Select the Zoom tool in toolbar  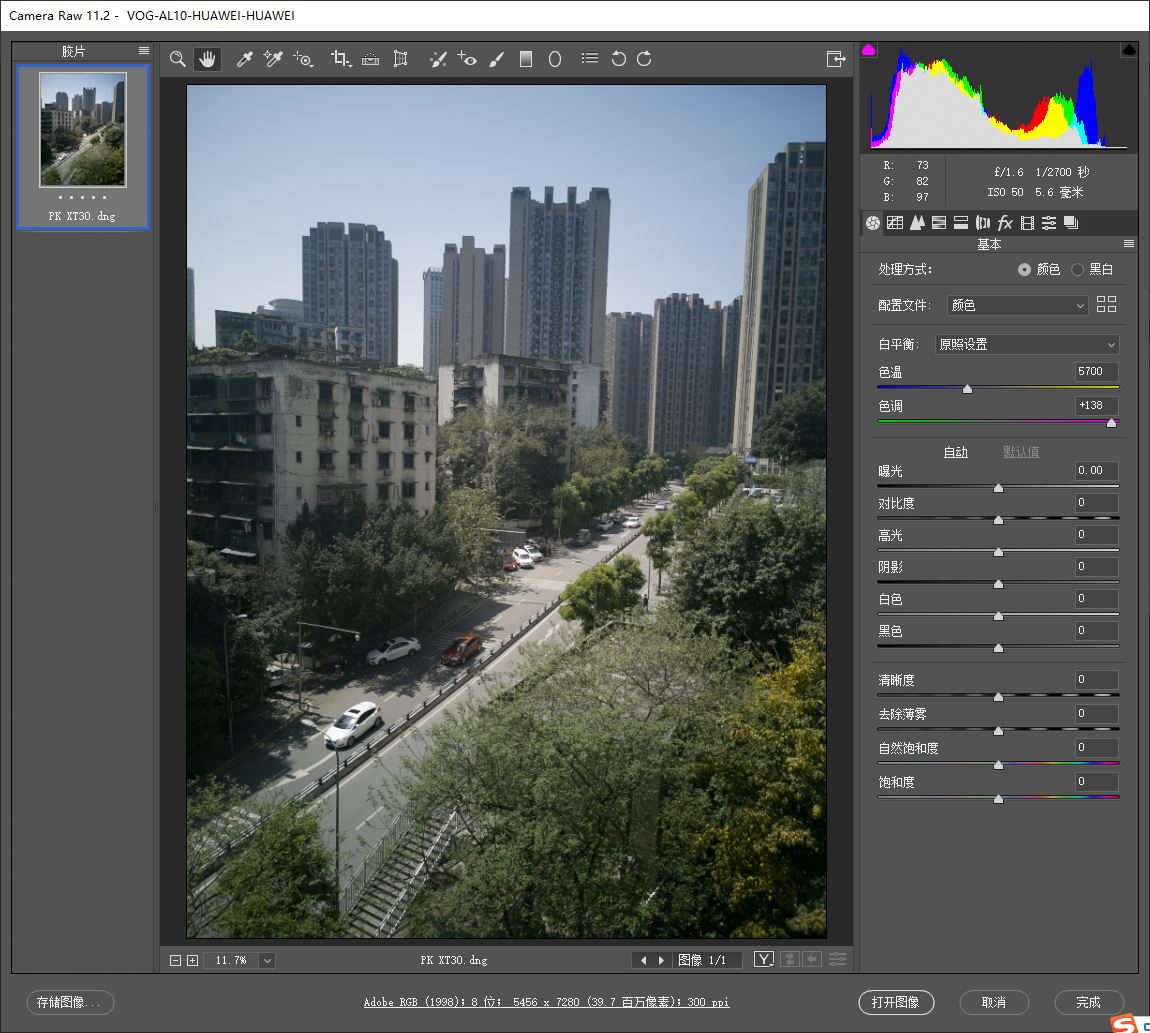click(178, 59)
